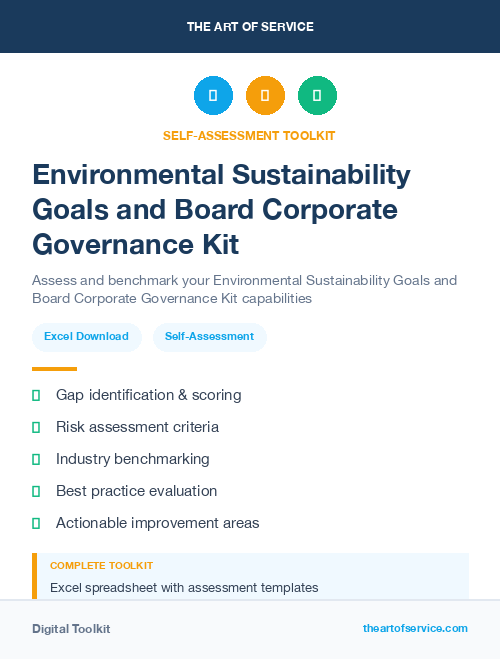This screenshot has height=659, width=500.
Task: Click the text Actionable improvement areas
Action: (x=158, y=523)
